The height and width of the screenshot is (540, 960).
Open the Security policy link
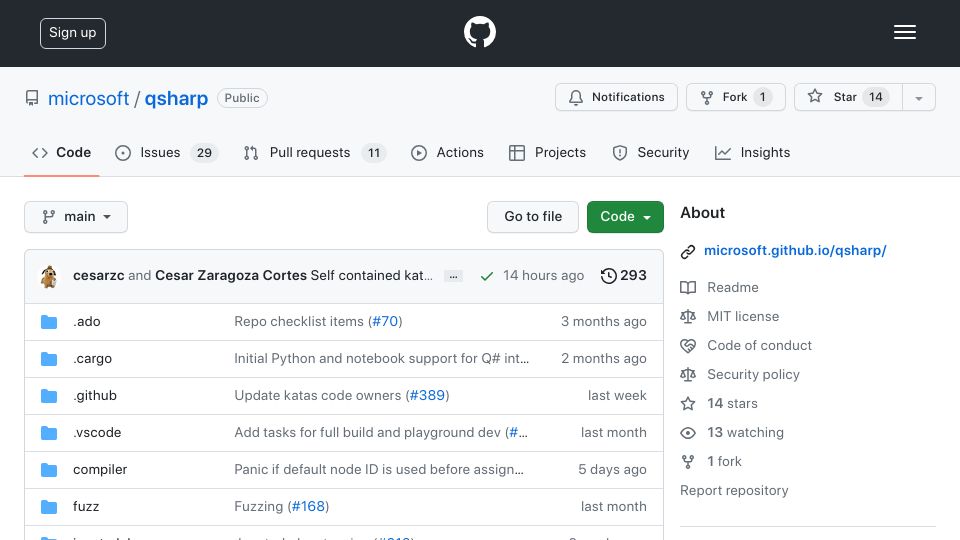(753, 374)
